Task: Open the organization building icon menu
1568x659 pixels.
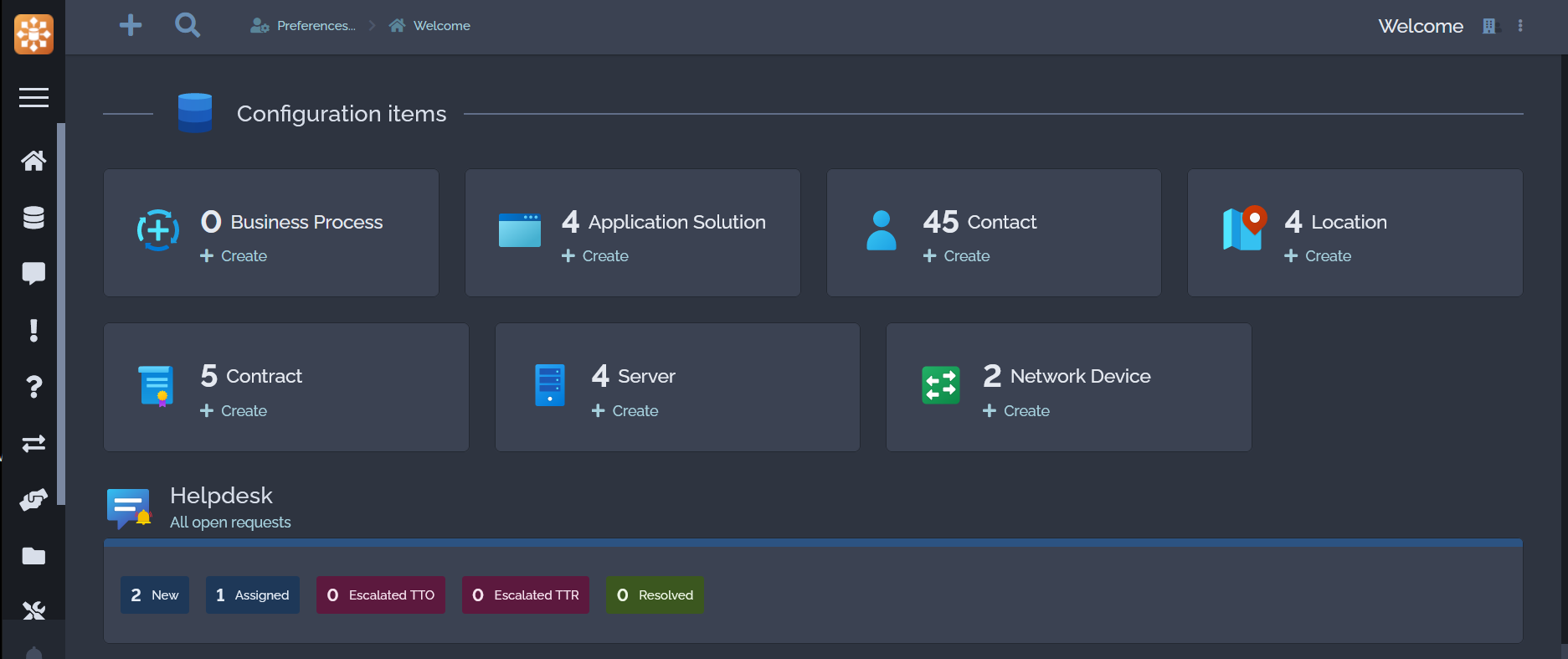Action: pyautogui.click(x=1489, y=26)
